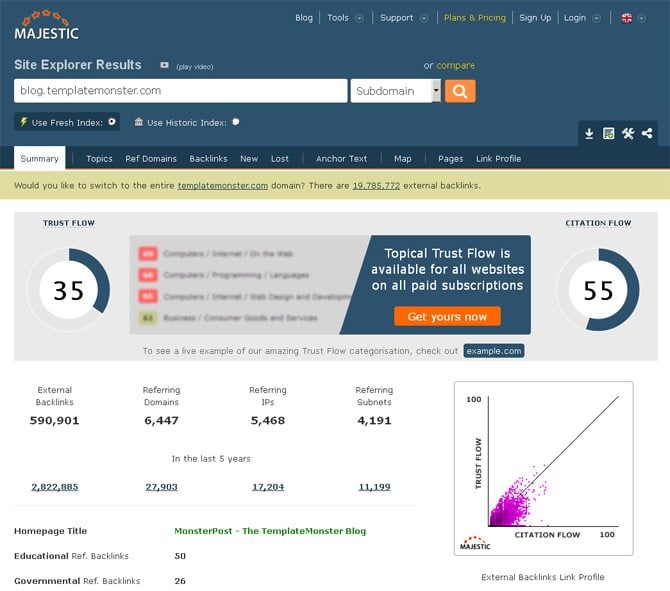Viewport: 670px width, 591px height.
Task: Open the Anchor Text tab
Action: tap(341, 158)
